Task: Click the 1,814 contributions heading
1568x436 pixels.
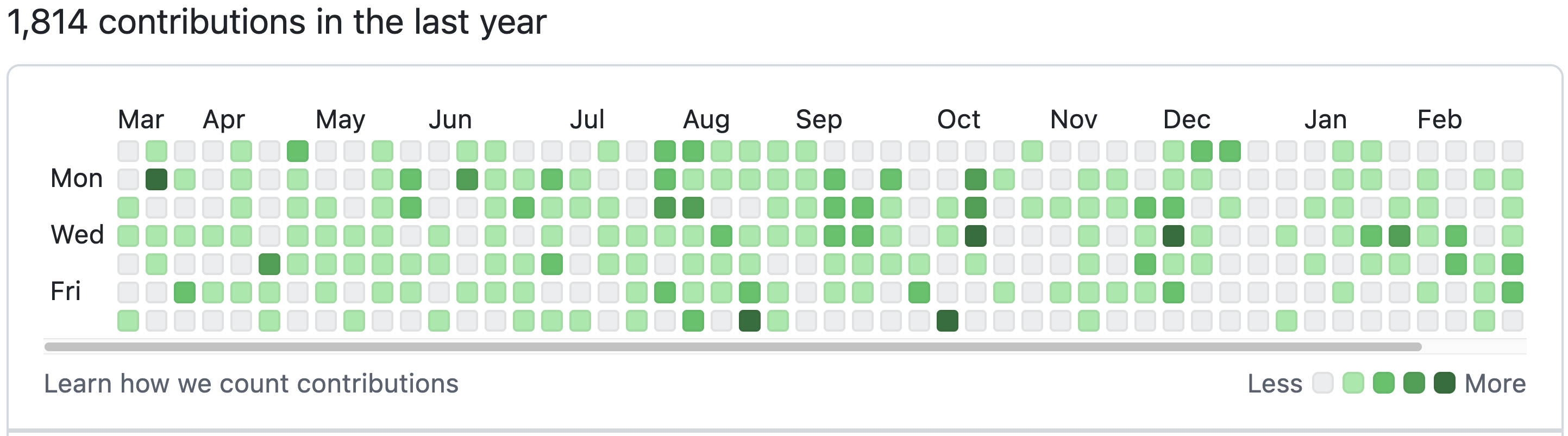Action: point(277,22)
